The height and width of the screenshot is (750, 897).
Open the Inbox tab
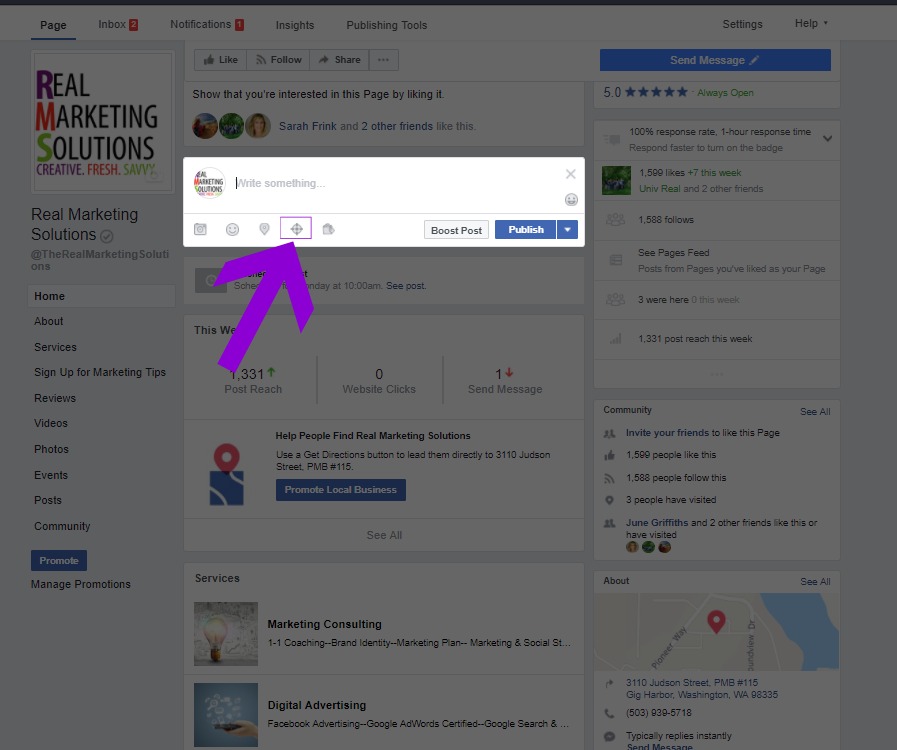tap(118, 25)
